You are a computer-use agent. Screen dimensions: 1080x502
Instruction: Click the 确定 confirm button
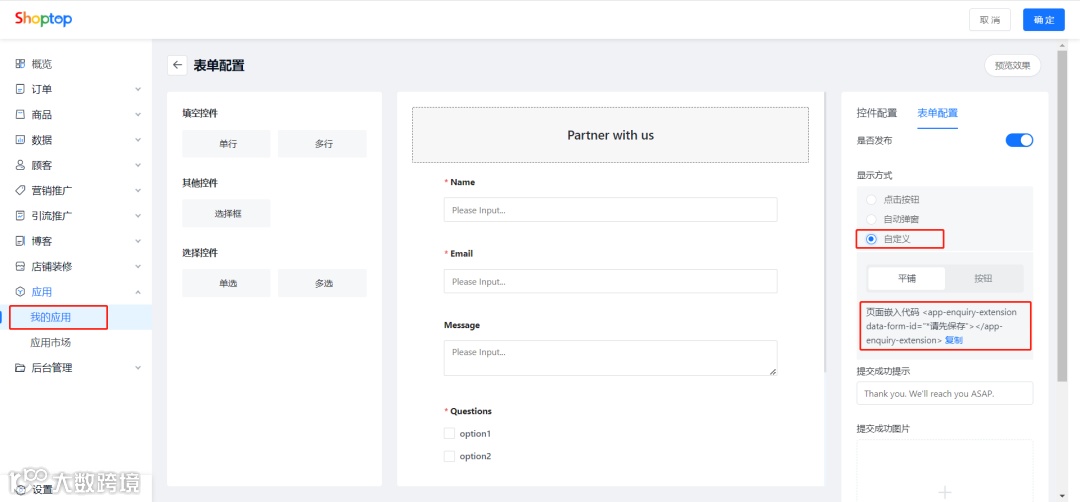[x=1043, y=20]
